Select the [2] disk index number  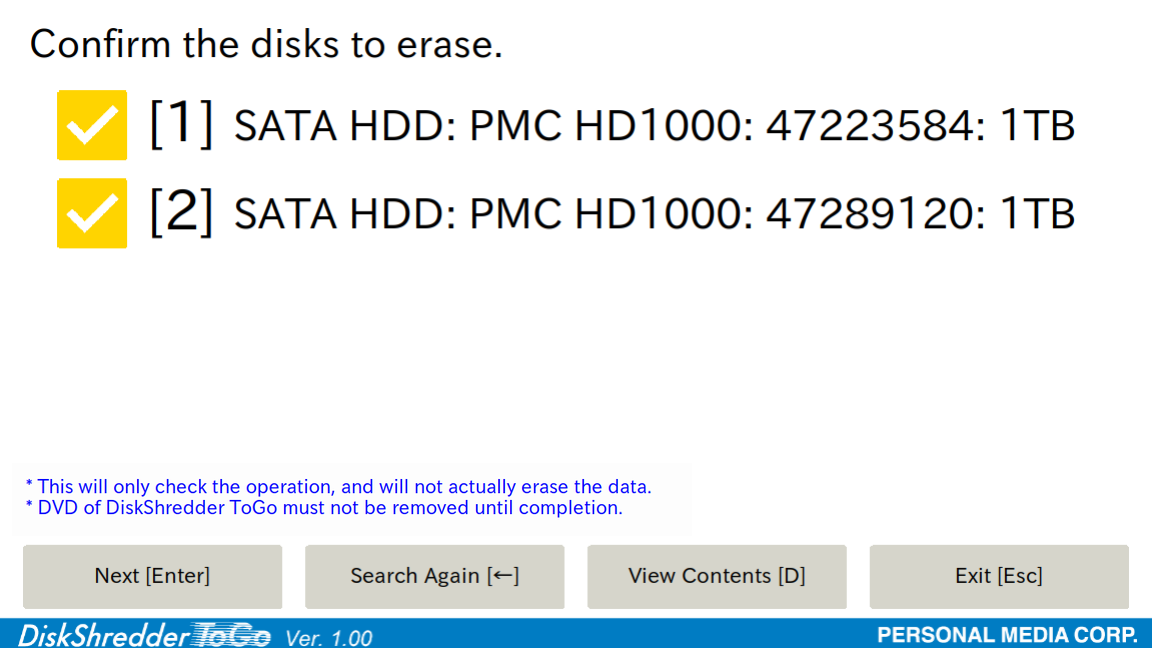(181, 212)
